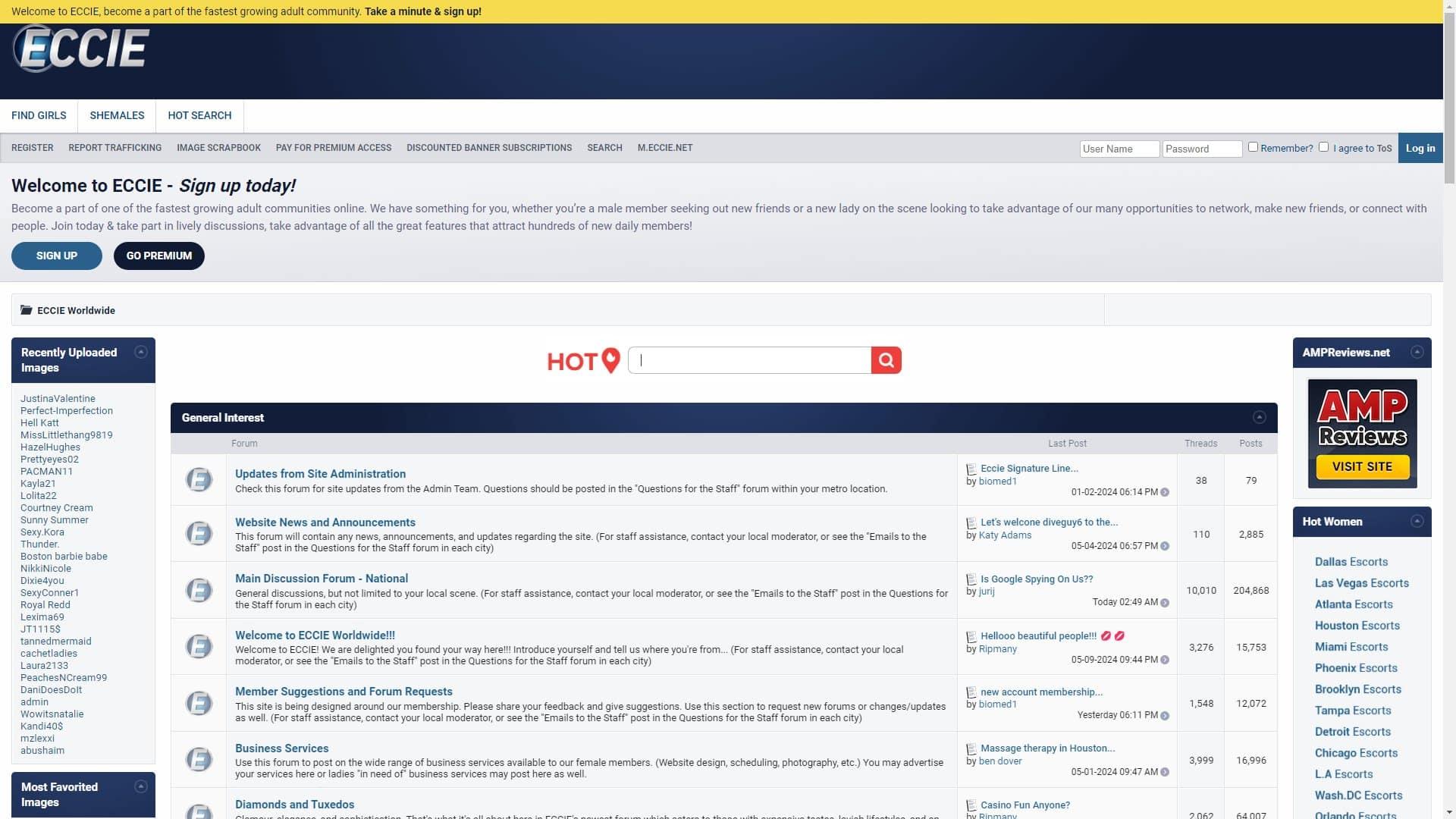Screen dimensions: 1456x819
Task: Open the FIND GIRLS tab
Action: pos(39,115)
